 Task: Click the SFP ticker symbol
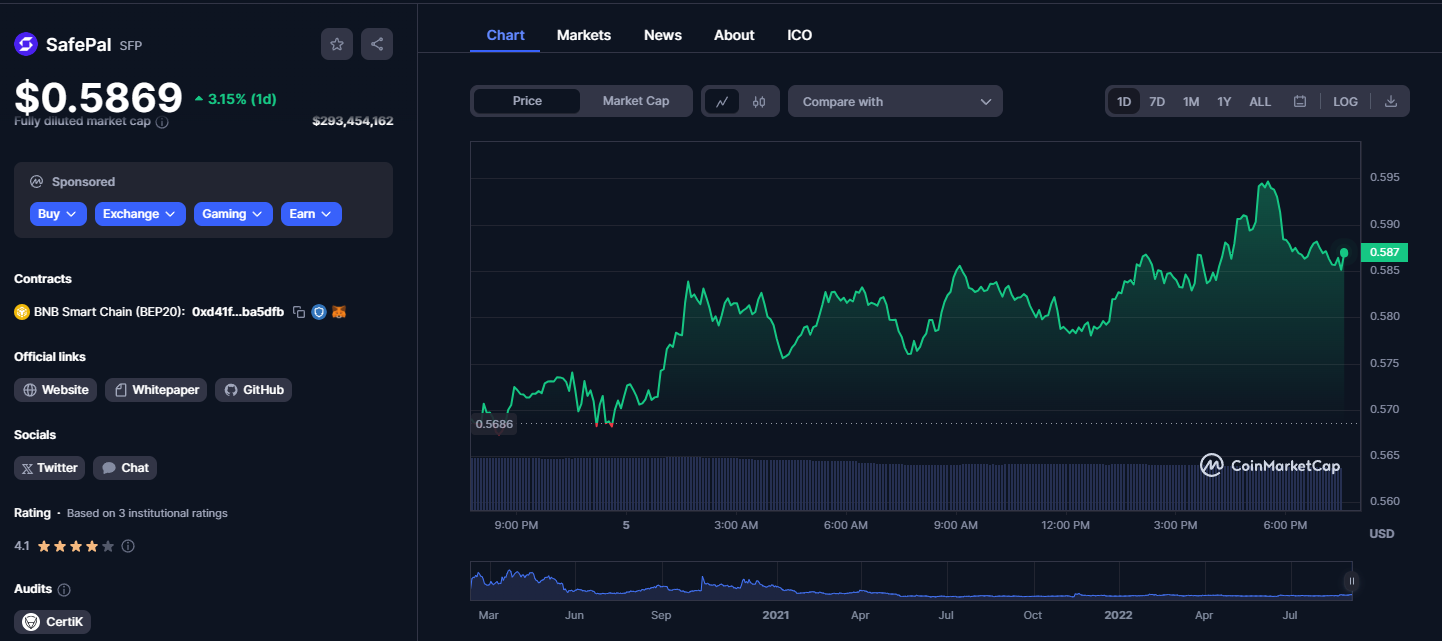pyautogui.click(x=131, y=45)
